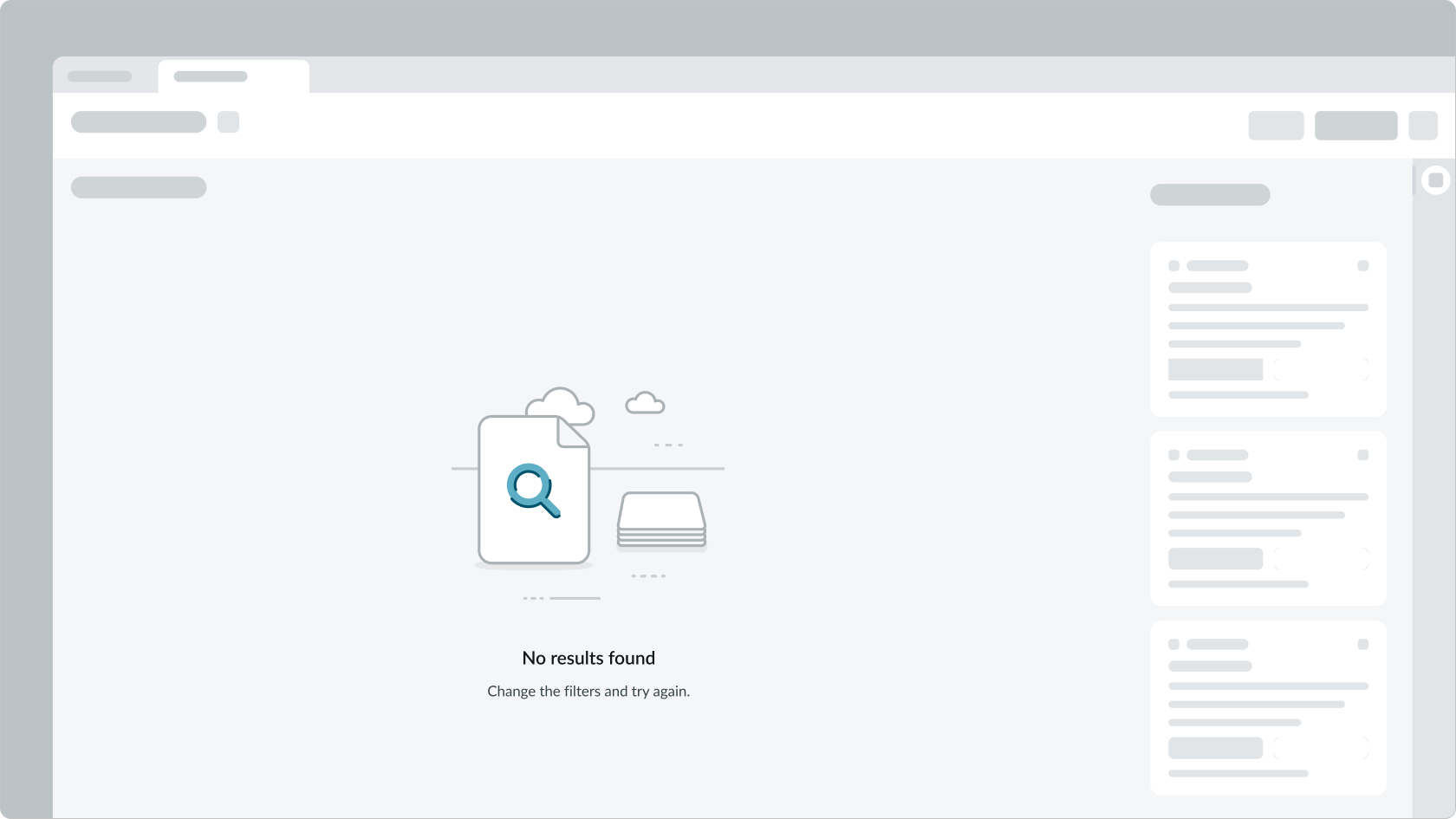Select the active second placeholder tab
The width and height of the screenshot is (1456, 819).
(x=233, y=76)
